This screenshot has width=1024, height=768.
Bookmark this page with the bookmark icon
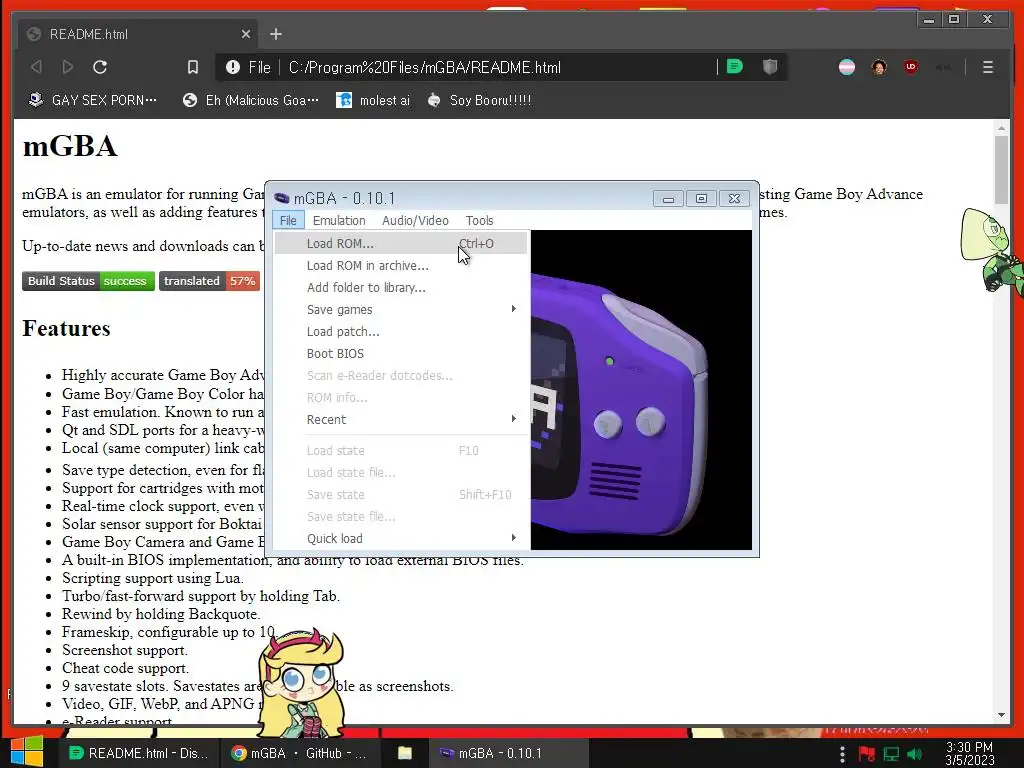pyautogui.click(x=193, y=67)
